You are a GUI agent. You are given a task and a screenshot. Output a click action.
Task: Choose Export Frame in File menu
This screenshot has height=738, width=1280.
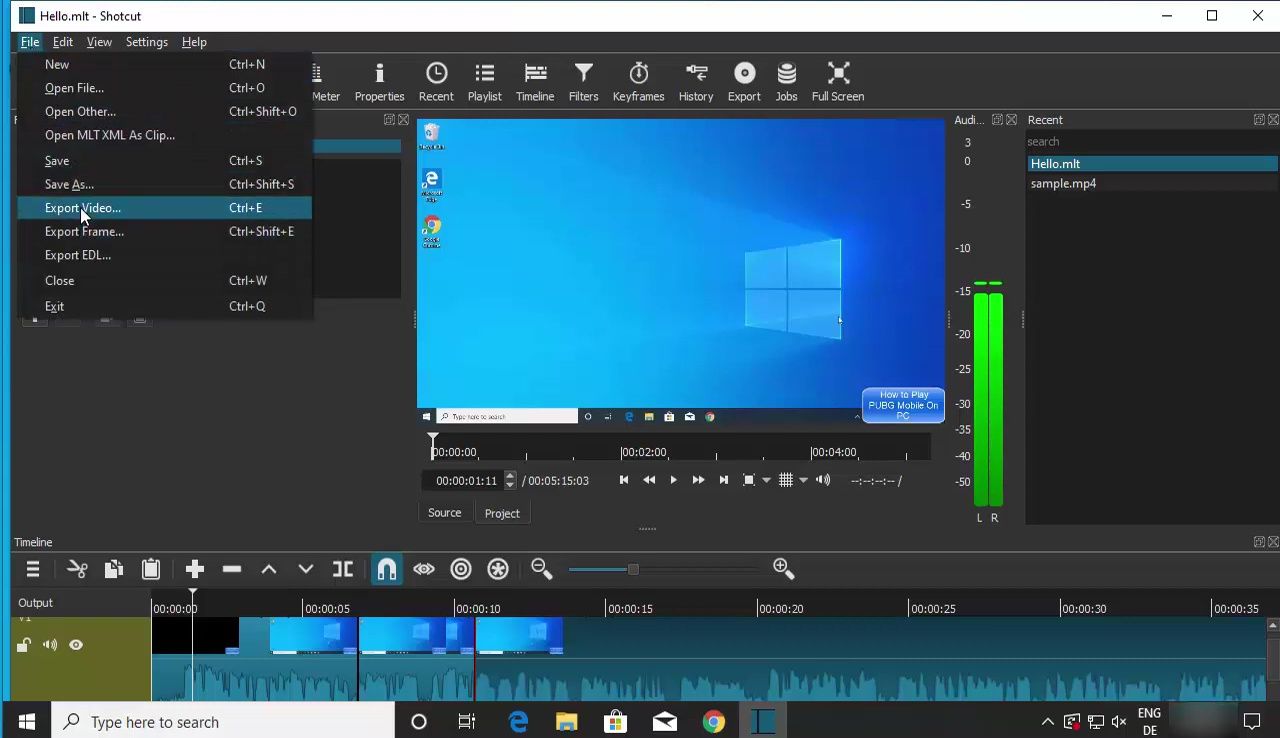pyautogui.click(x=164, y=231)
